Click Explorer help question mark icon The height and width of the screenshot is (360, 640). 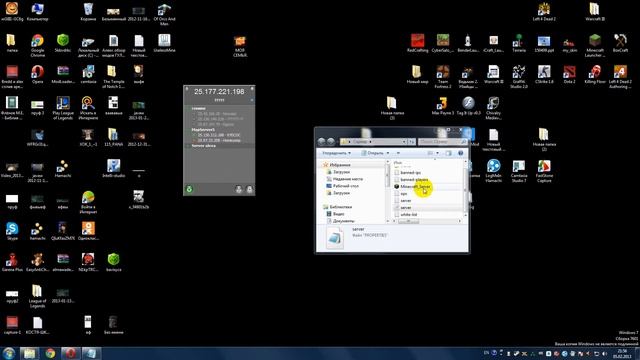pos(460,153)
